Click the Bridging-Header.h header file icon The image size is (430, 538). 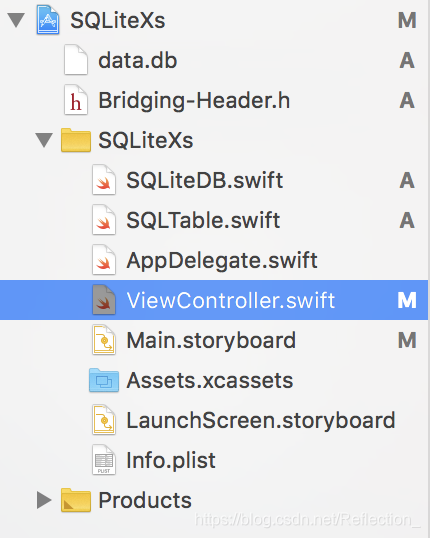pyautogui.click(x=75, y=100)
